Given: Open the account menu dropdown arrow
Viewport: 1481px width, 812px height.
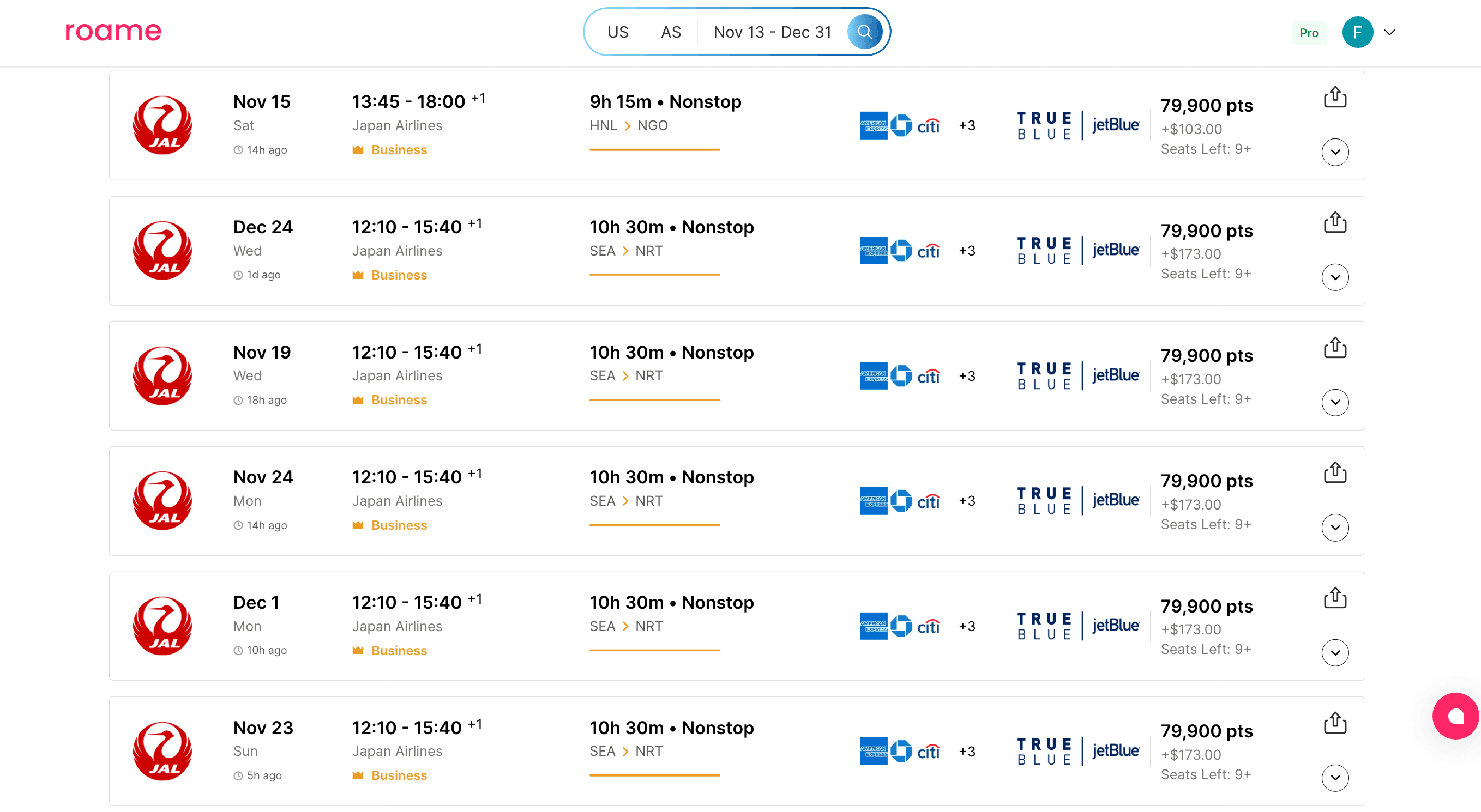Looking at the screenshot, I should click(1389, 32).
